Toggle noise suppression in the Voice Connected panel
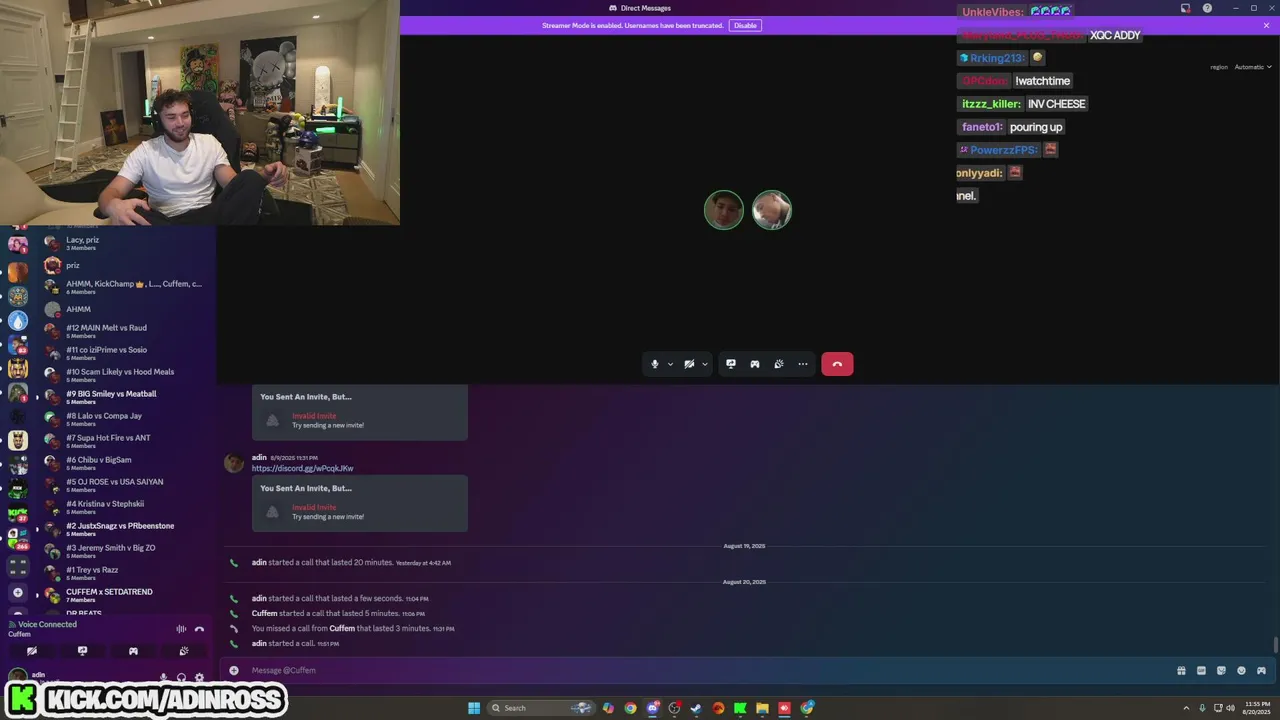This screenshot has height=720, width=1280. (181, 629)
